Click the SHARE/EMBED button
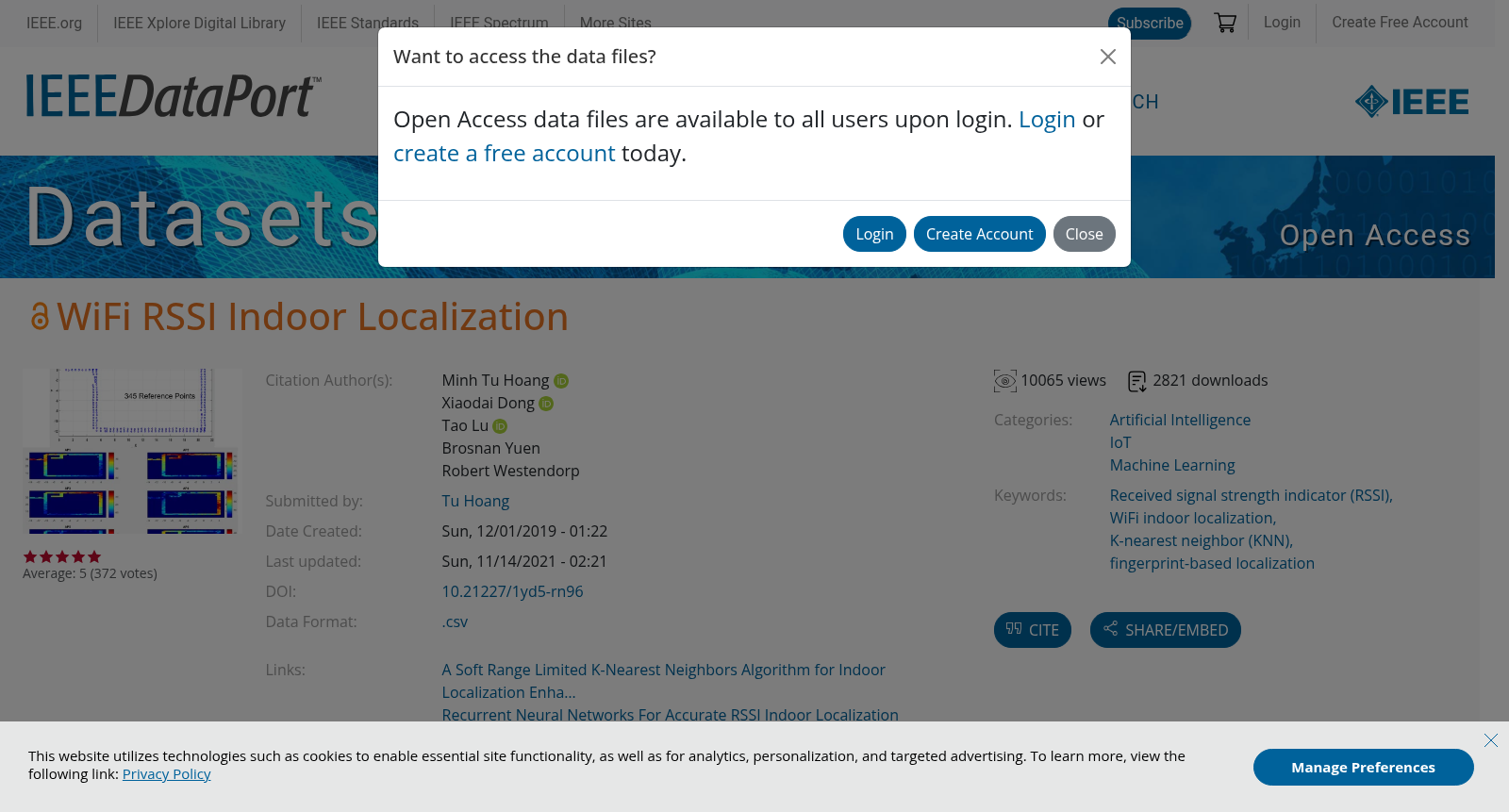This screenshot has width=1509, height=812. 1166,630
